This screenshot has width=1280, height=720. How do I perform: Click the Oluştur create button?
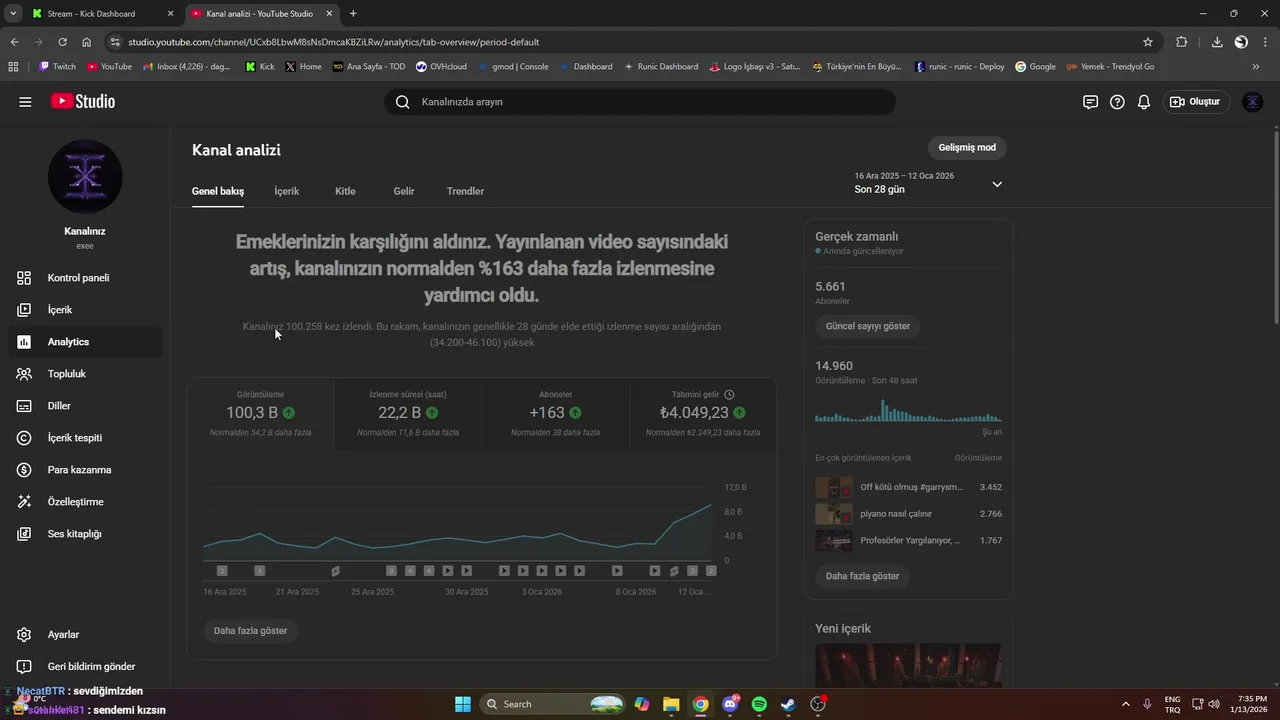point(1196,102)
